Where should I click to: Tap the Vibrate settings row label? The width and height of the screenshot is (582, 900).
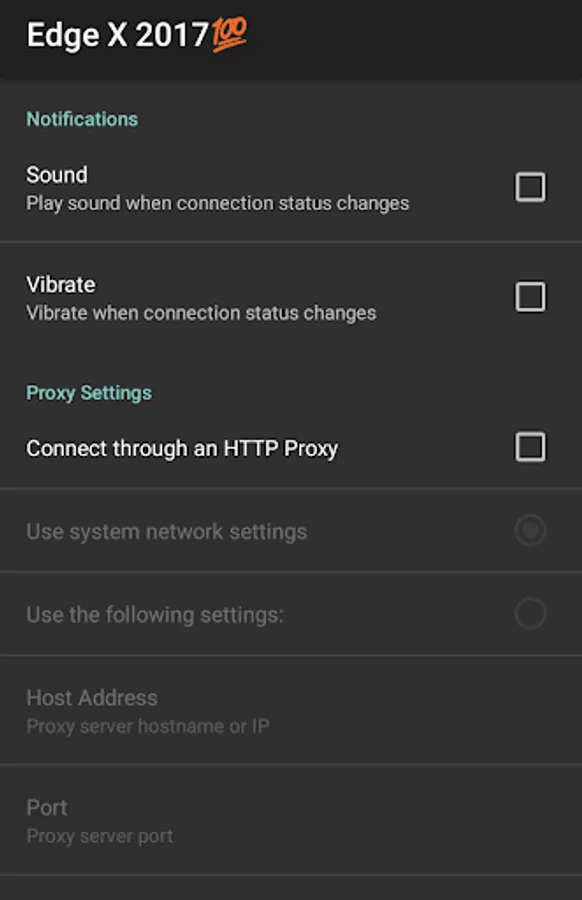[61, 284]
